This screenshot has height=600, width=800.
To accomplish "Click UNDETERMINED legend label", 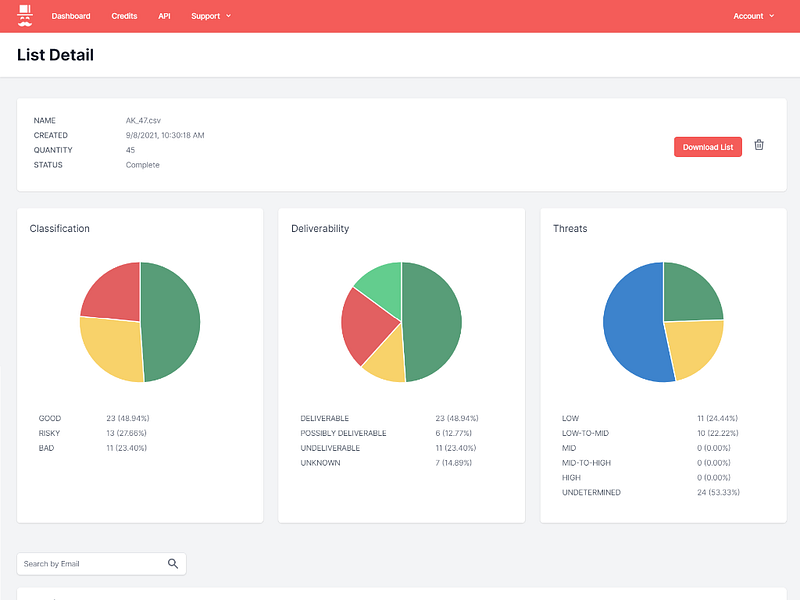I will coord(591,492).
